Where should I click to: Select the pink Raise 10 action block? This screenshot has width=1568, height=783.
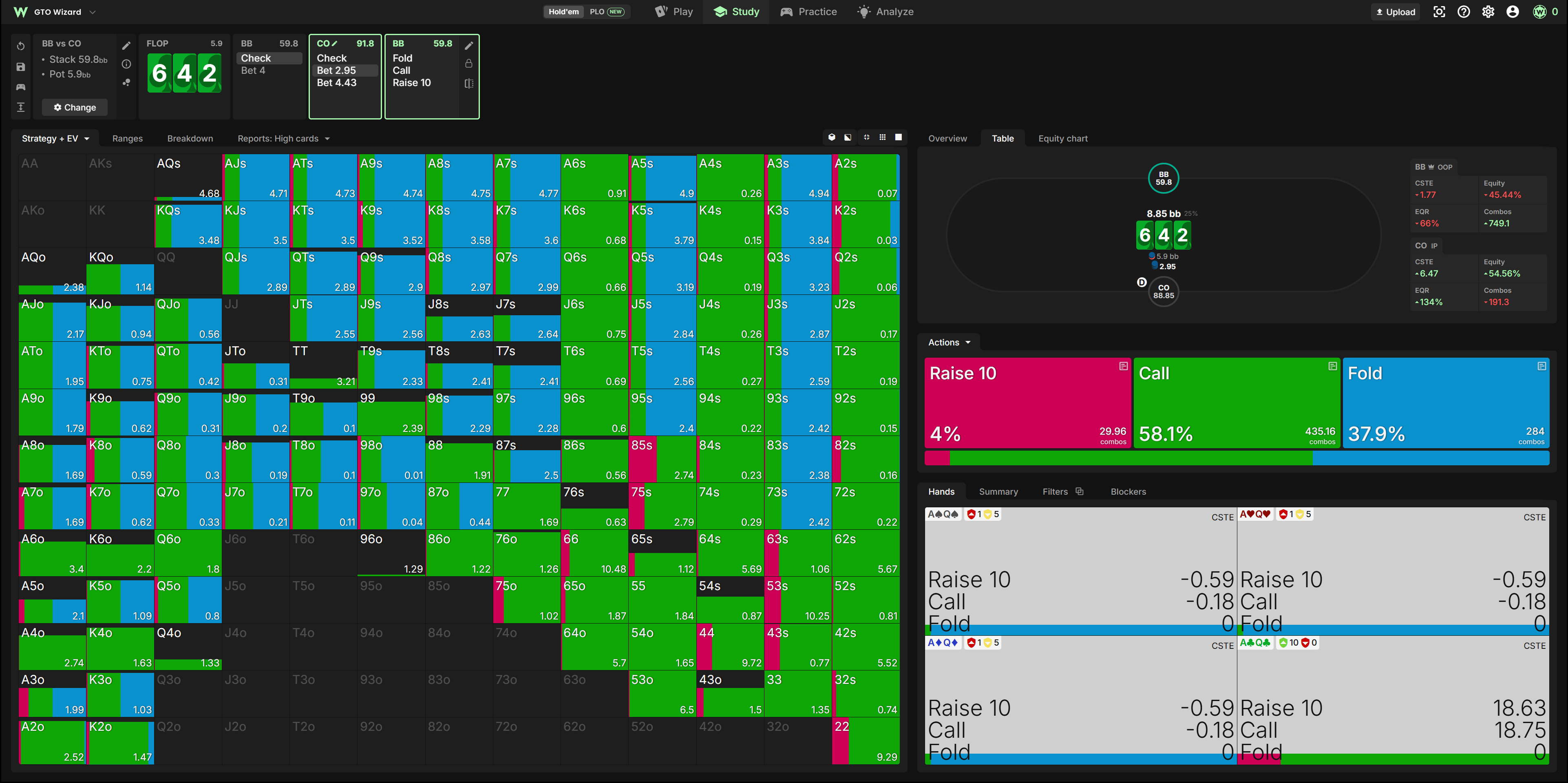[1027, 403]
